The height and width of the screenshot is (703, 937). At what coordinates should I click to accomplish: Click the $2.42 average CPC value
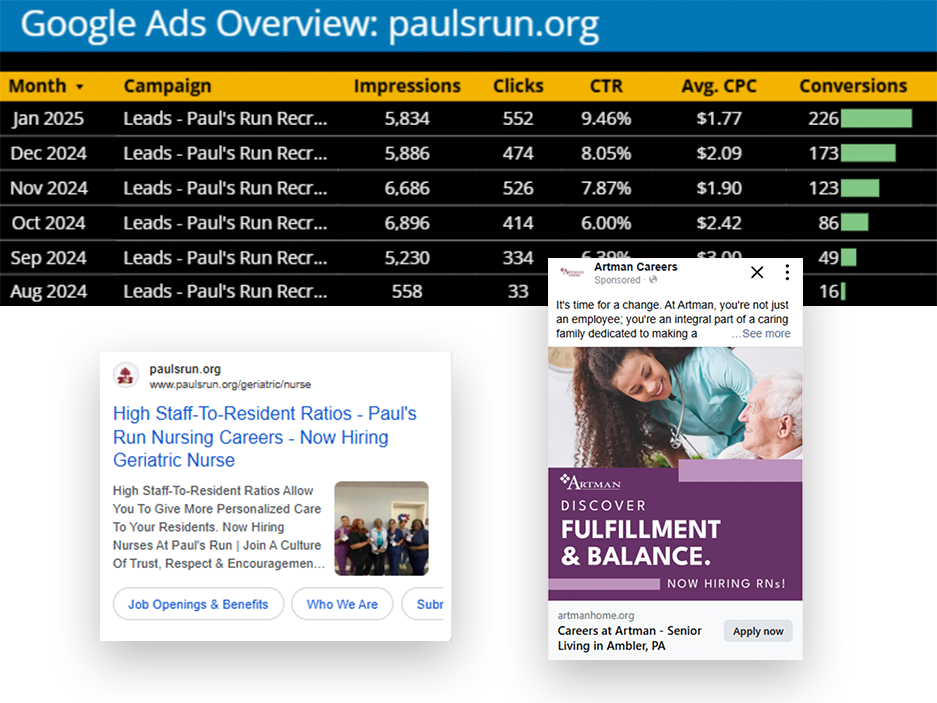(x=719, y=223)
